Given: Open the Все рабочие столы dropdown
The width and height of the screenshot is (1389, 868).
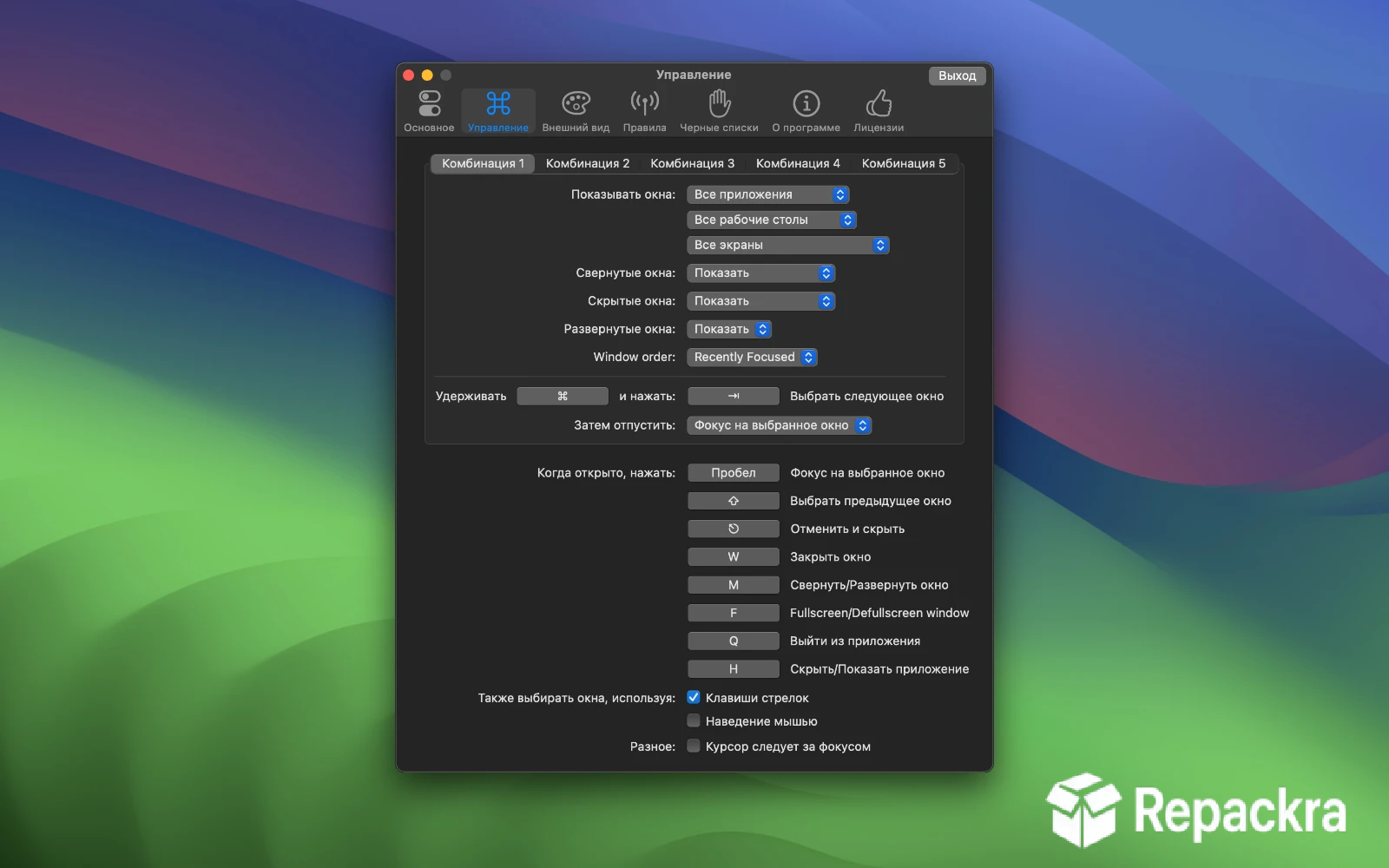Looking at the screenshot, I should click(772, 220).
